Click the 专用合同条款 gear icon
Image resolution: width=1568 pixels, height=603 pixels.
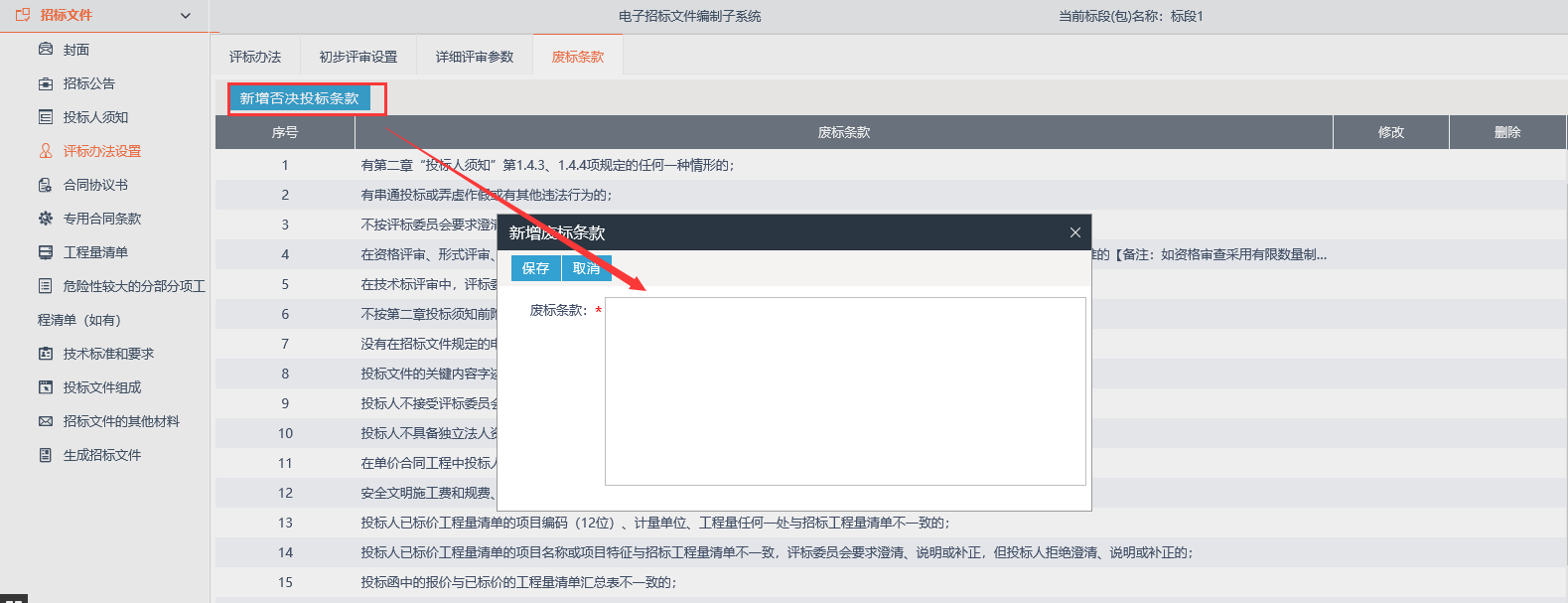pyautogui.click(x=46, y=219)
